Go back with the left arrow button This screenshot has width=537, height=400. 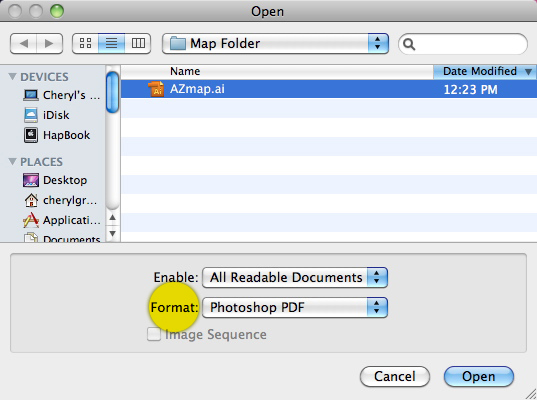click(24, 43)
